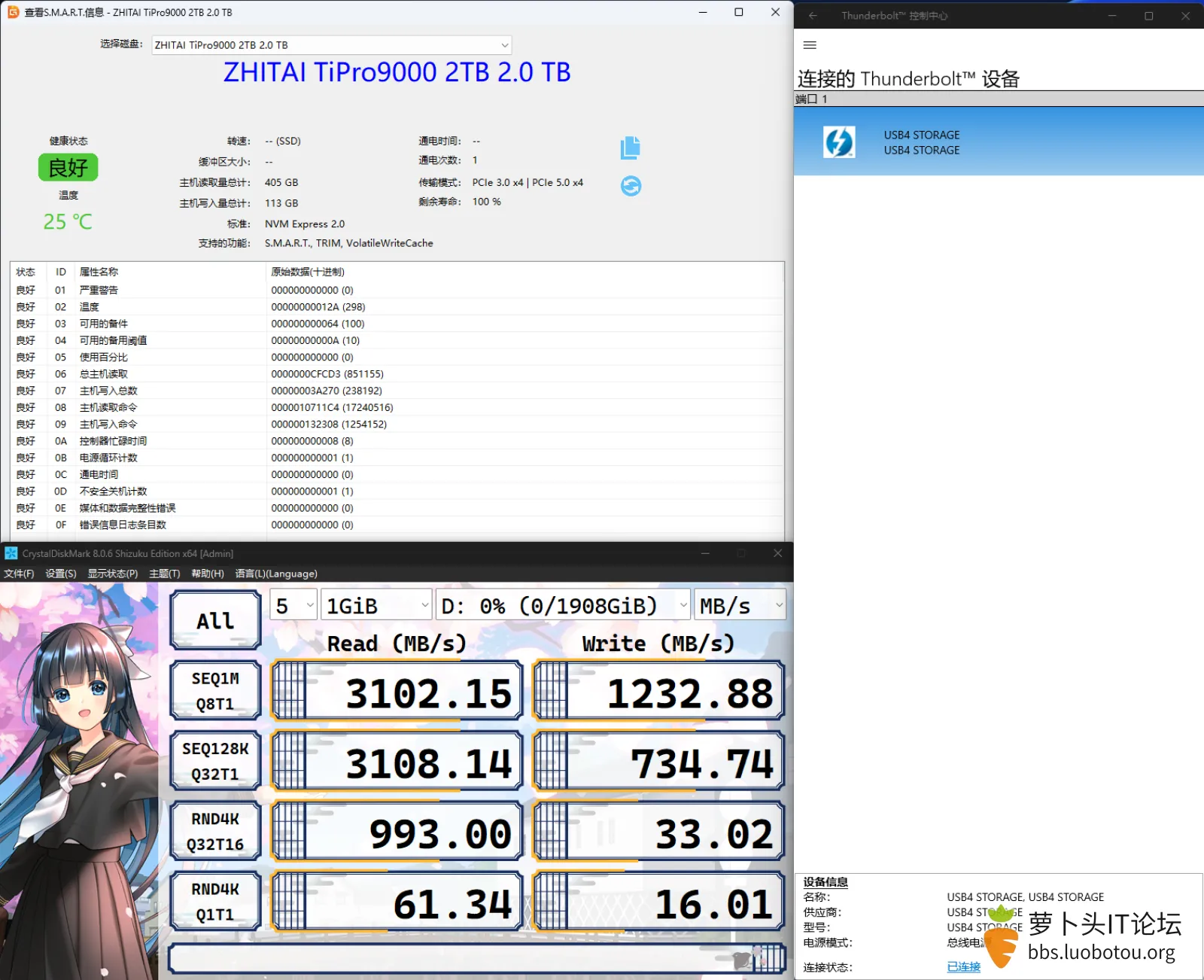Image resolution: width=1204 pixels, height=980 pixels.
Task: Click the S.M.A.R.T. window title bar app icon
Action: 13,12
